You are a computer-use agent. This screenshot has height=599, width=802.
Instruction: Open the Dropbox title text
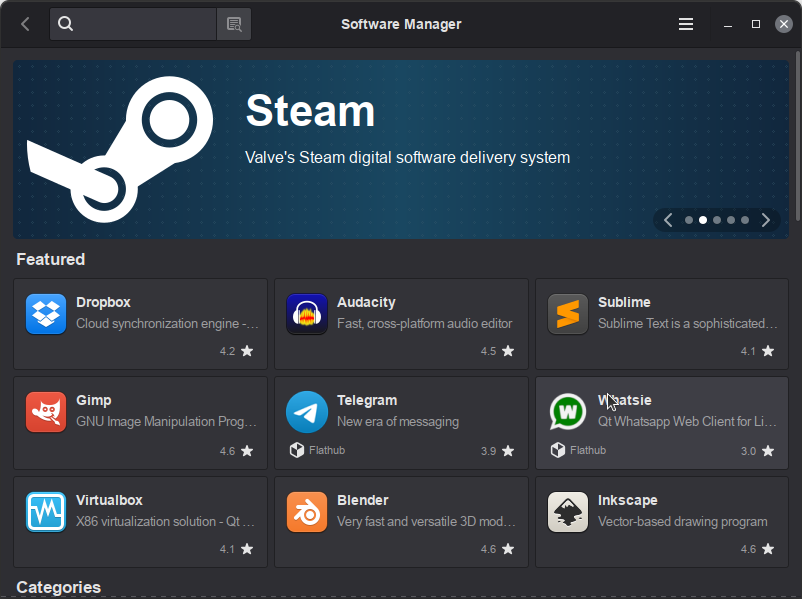point(103,302)
